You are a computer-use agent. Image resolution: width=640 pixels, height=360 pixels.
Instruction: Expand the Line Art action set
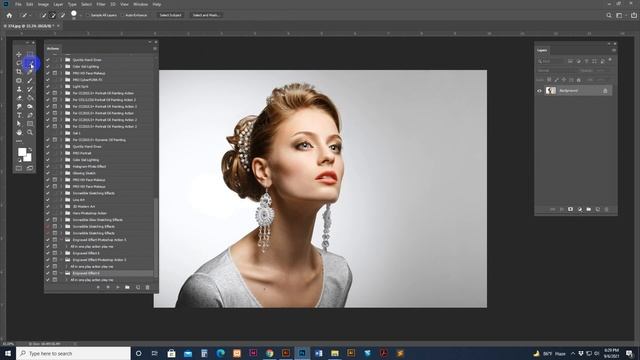(x=61, y=200)
